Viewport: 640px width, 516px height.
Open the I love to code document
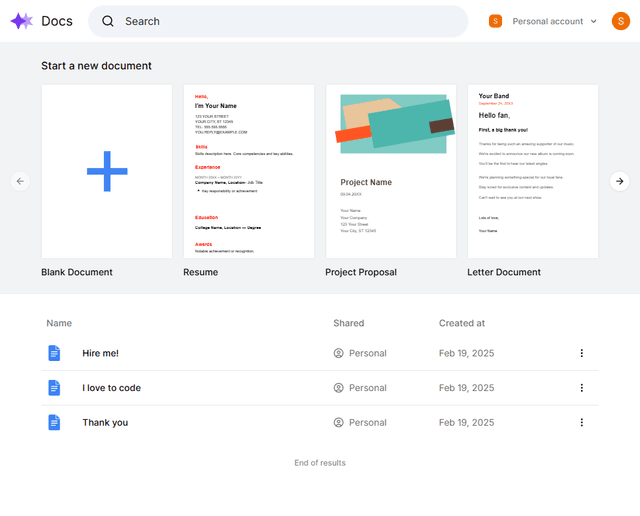tap(111, 388)
